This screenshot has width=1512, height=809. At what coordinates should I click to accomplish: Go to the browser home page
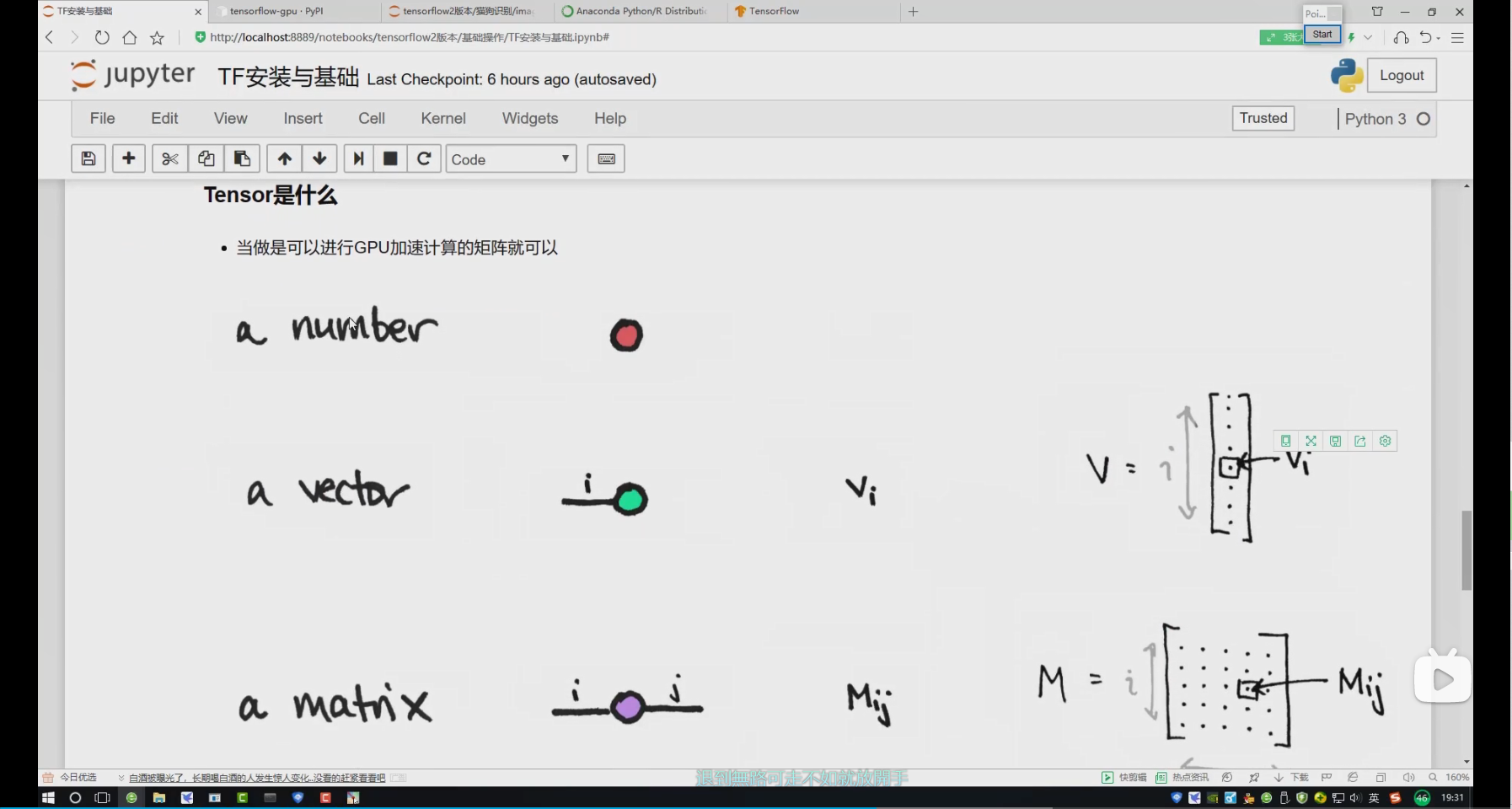129,37
